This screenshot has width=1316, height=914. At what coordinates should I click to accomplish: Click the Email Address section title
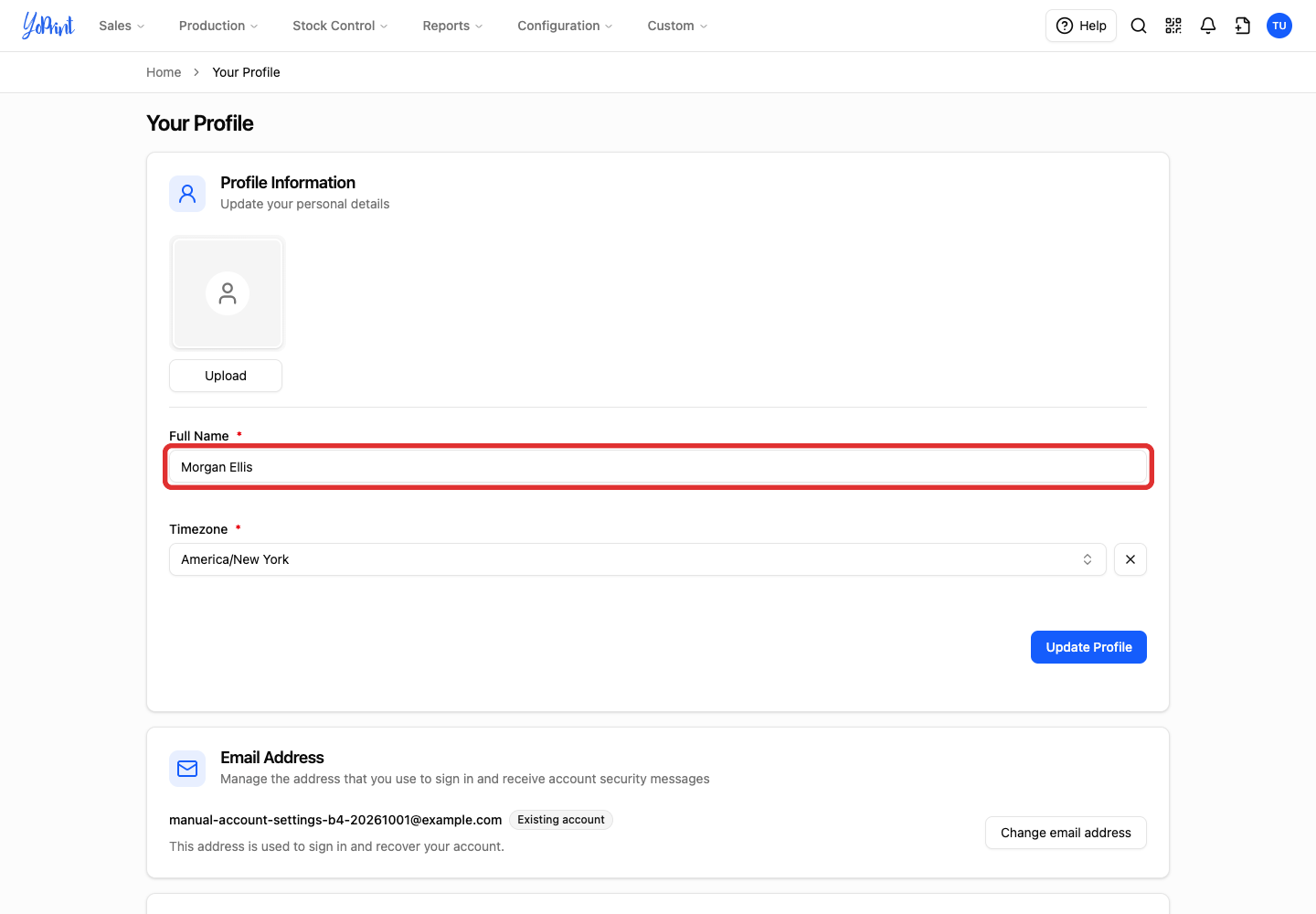[272, 758]
